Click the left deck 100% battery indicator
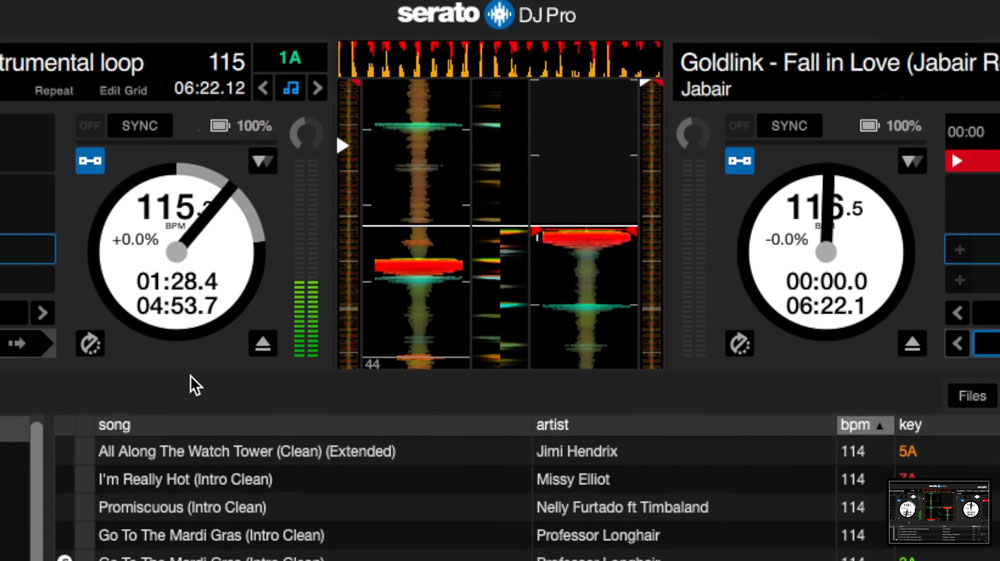This screenshot has width=1000, height=561. click(x=241, y=126)
